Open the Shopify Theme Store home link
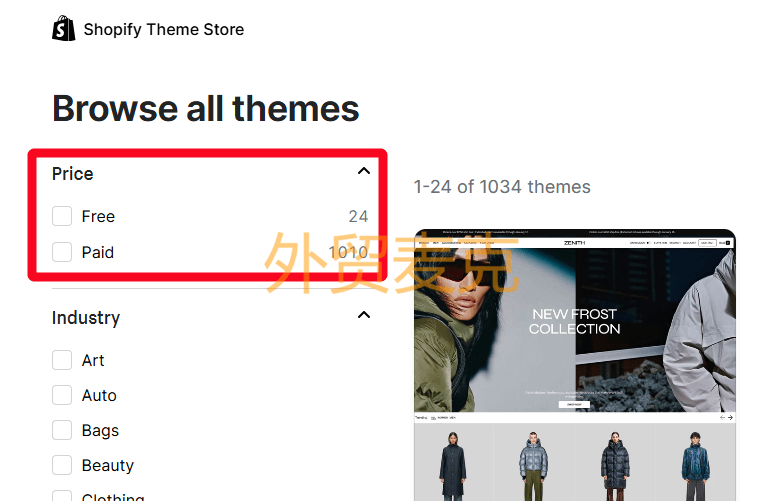Image resolution: width=766 pixels, height=501 pixels. tap(163, 29)
